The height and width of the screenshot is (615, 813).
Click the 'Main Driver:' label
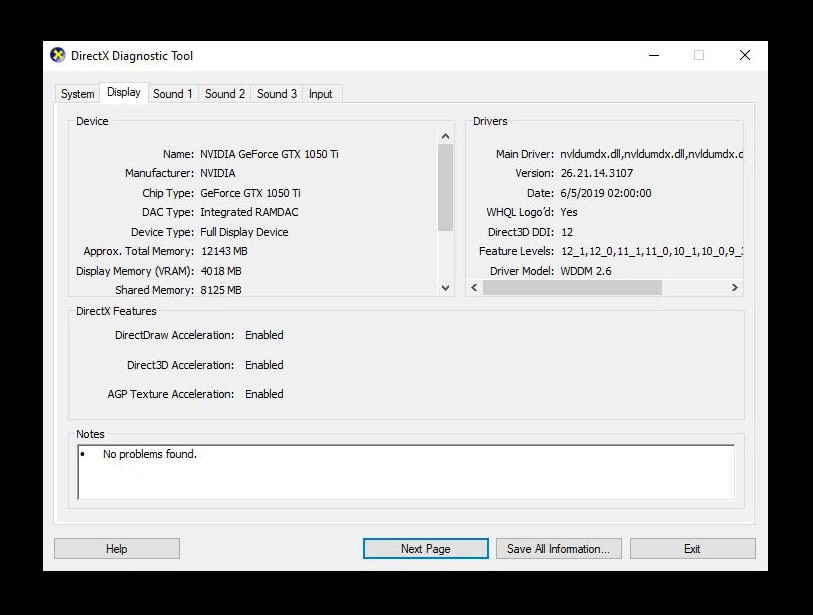tap(525, 154)
